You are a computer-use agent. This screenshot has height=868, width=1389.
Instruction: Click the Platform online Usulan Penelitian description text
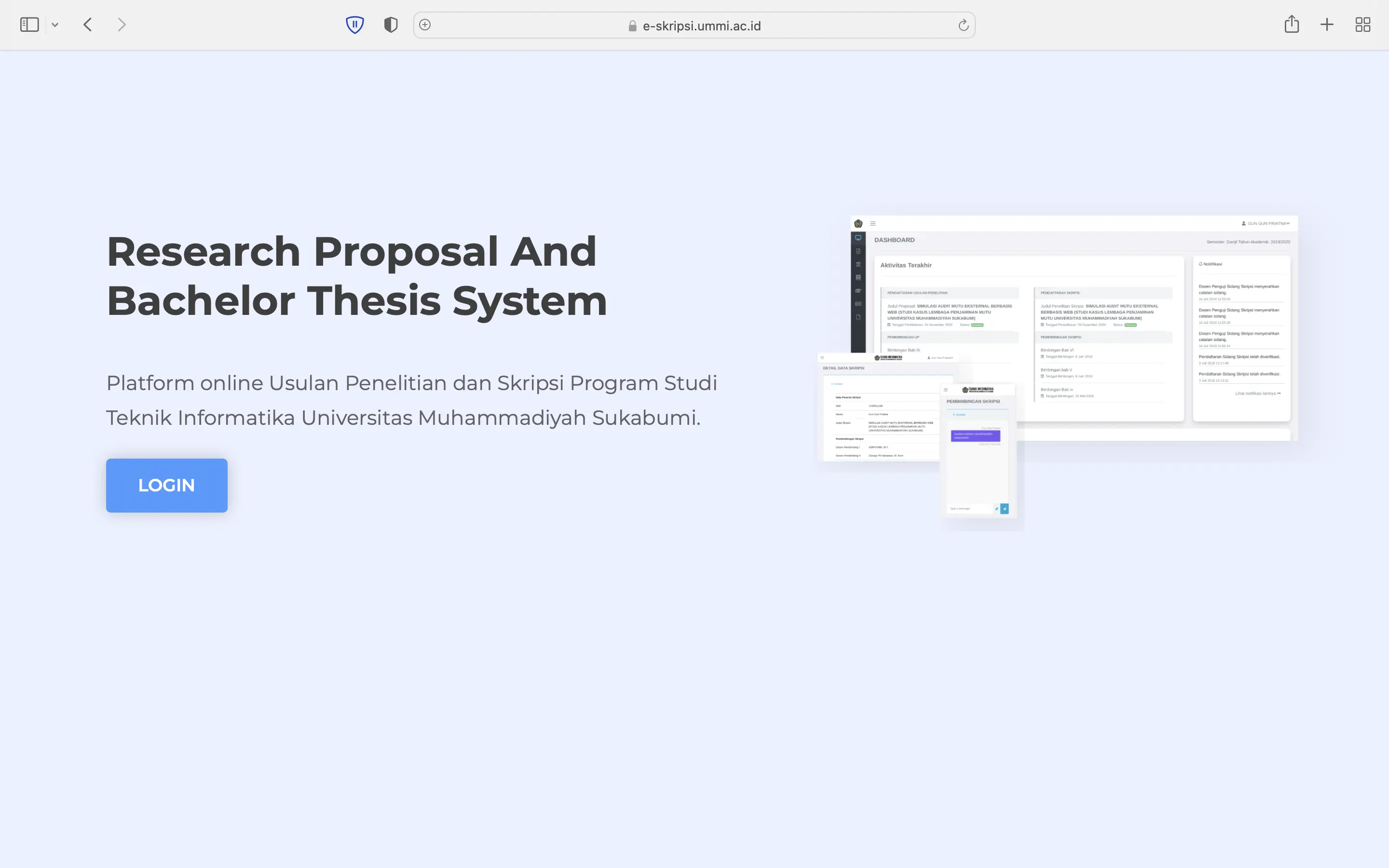point(411,400)
